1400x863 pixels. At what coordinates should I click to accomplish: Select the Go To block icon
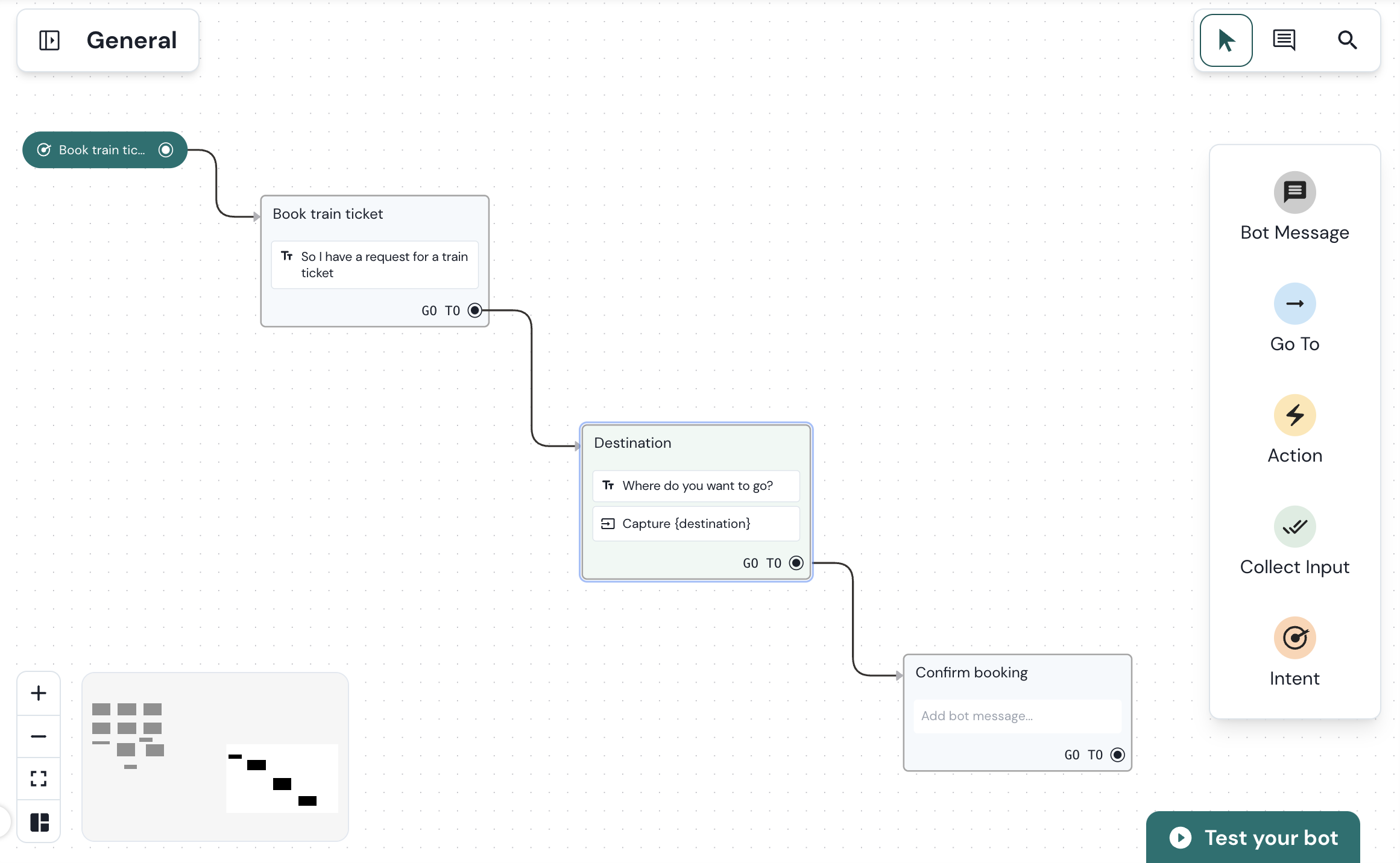coord(1294,304)
